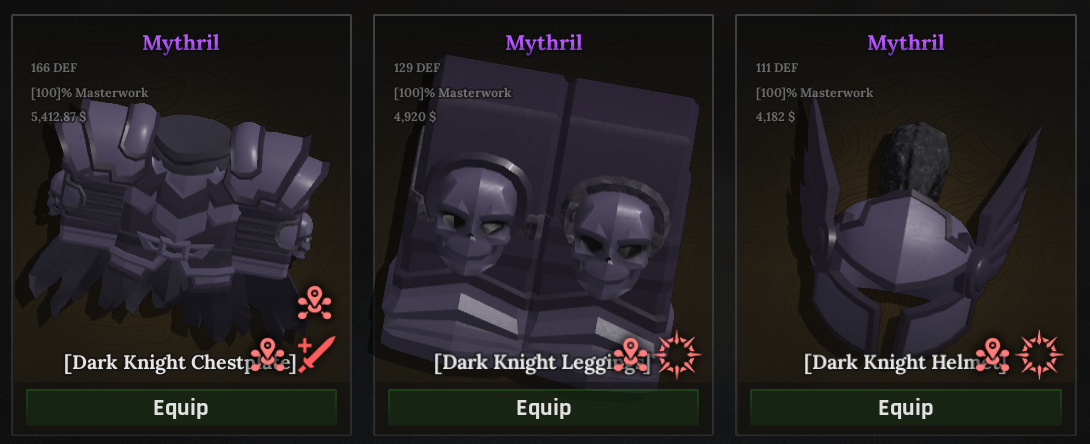
Task: Click the skull-node icon on Helmet card
Action: click(x=992, y=354)
